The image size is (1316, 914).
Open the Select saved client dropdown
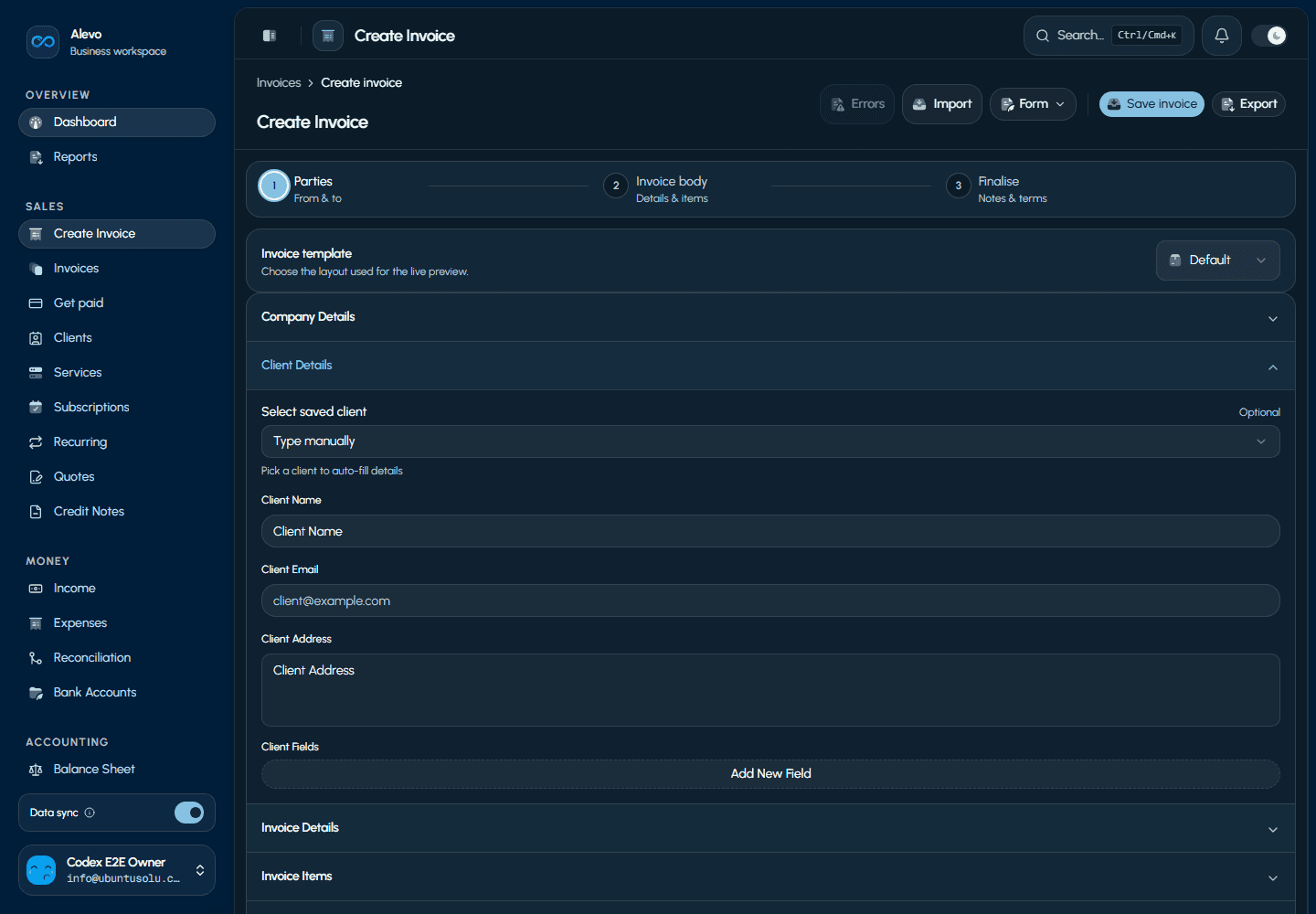click(x=770, y=441)
